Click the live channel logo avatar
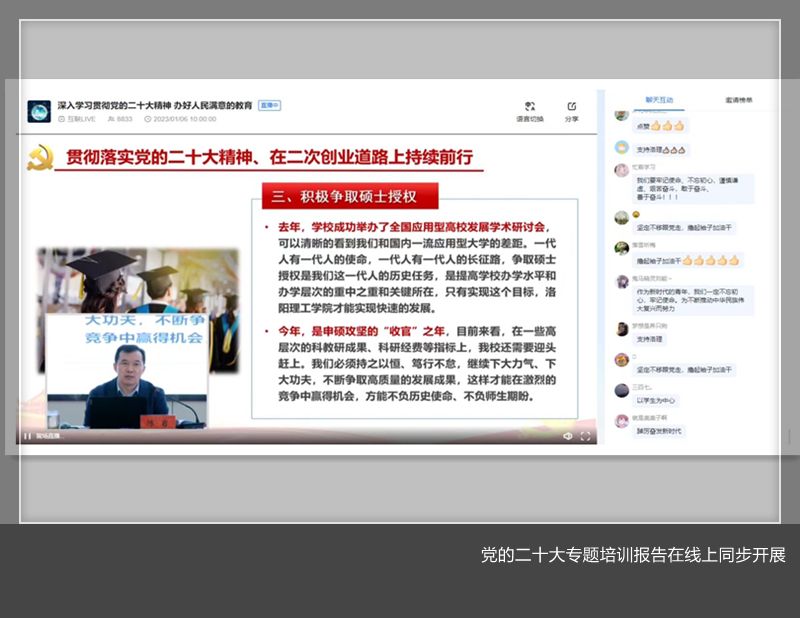Image resolution: width=800 pixels, height=618 pixels. point(39,111)
